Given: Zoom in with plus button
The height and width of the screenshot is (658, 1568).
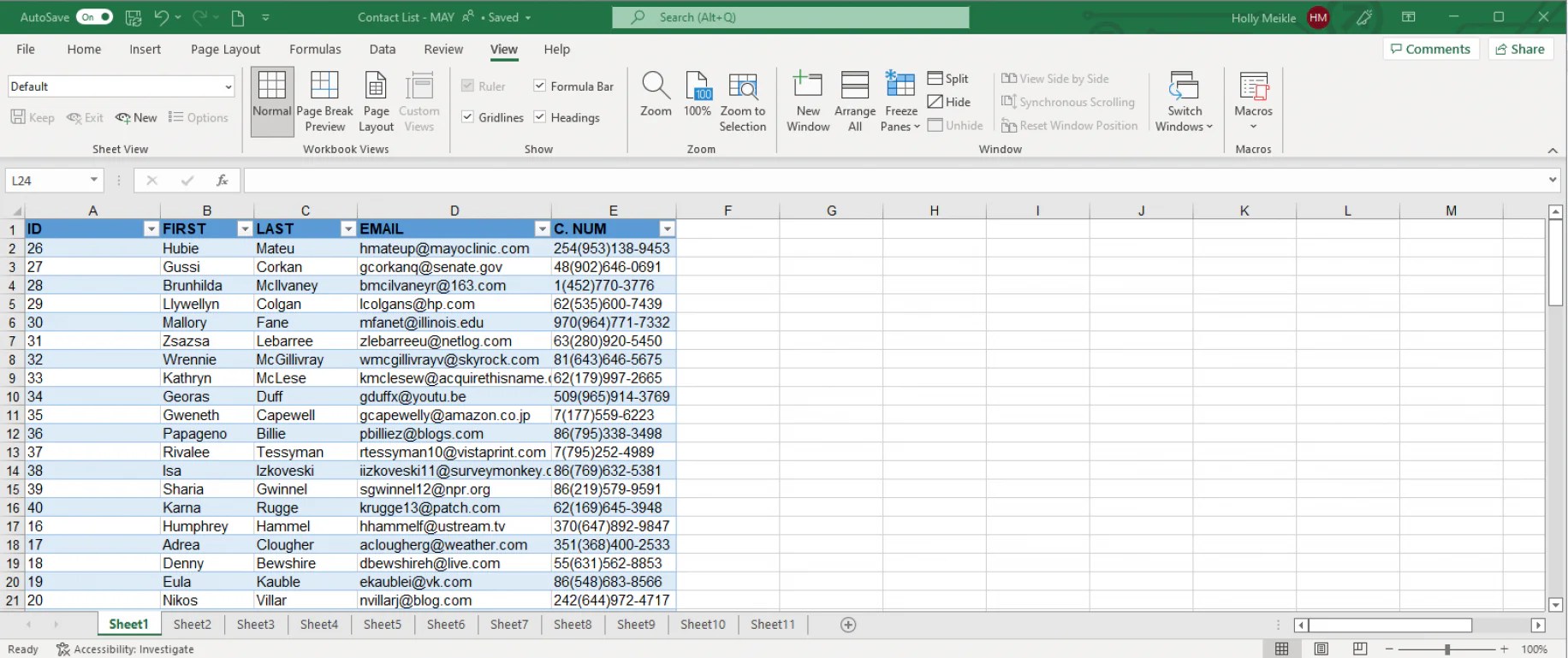Looking at the screenshot, I should pos(1504,649).
